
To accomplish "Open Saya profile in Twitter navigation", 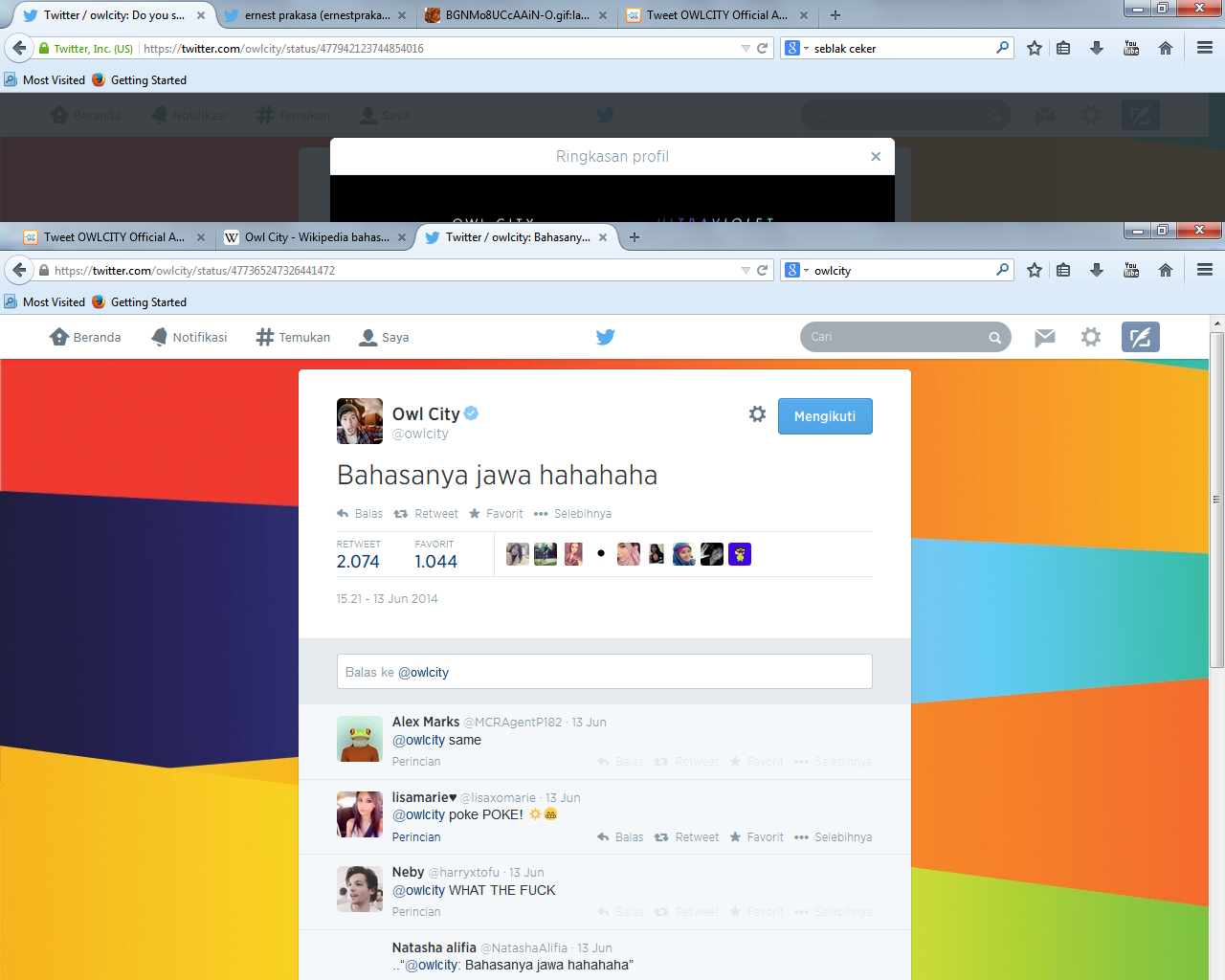I will click(x=384, y=337).
